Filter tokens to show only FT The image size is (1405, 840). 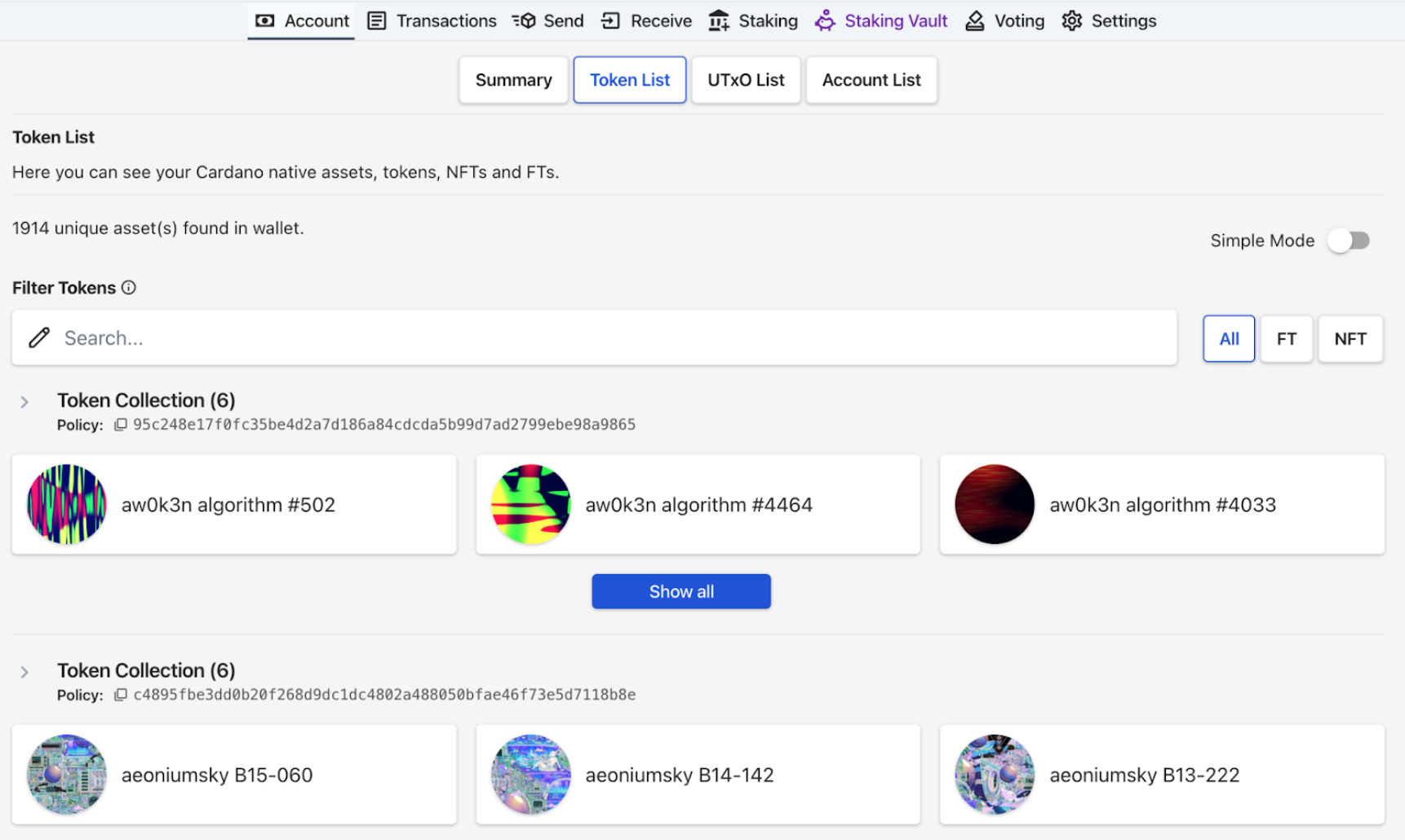click(x=1286, y=338)
